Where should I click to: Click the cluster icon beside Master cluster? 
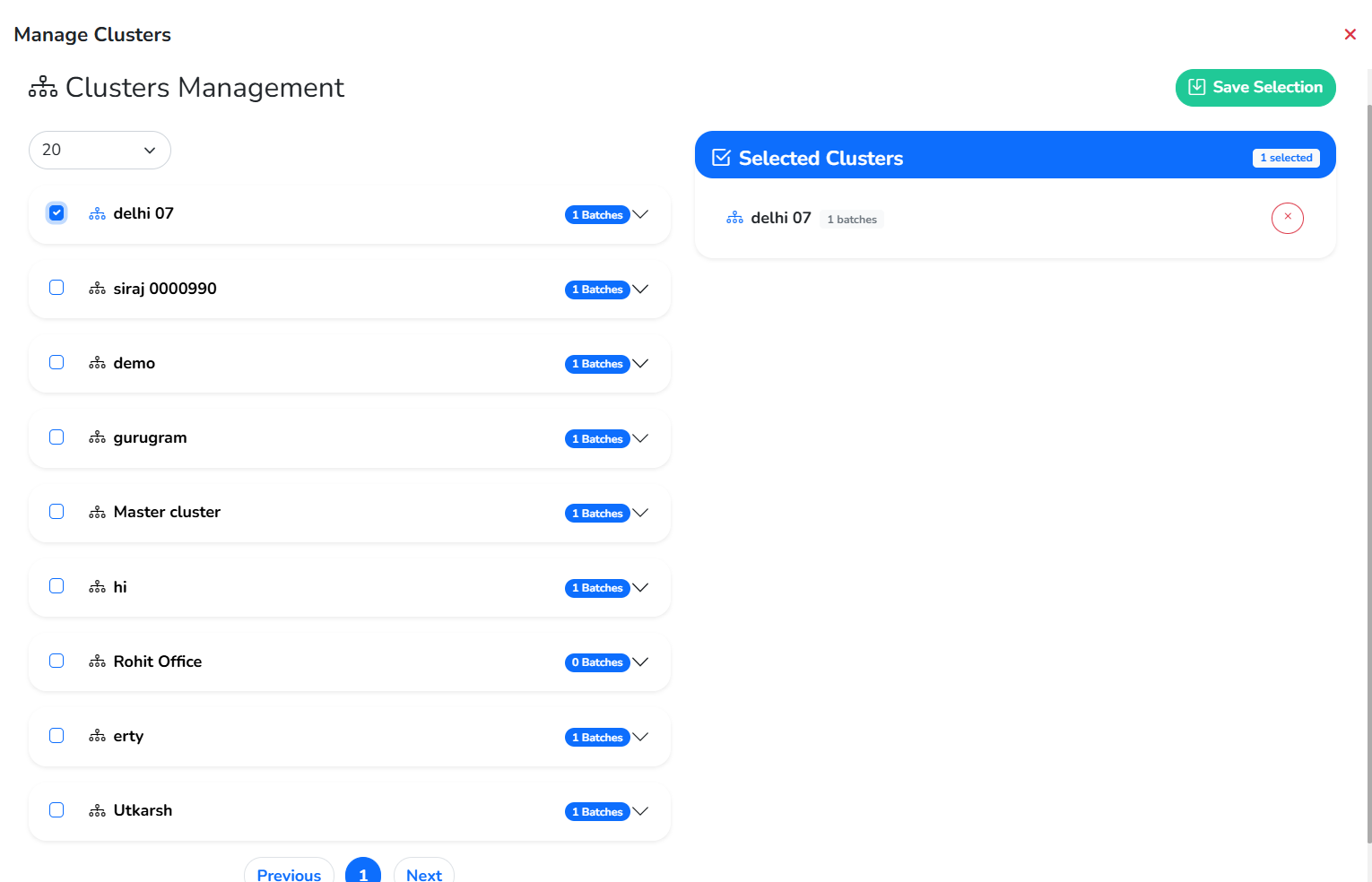pos(97,513)
